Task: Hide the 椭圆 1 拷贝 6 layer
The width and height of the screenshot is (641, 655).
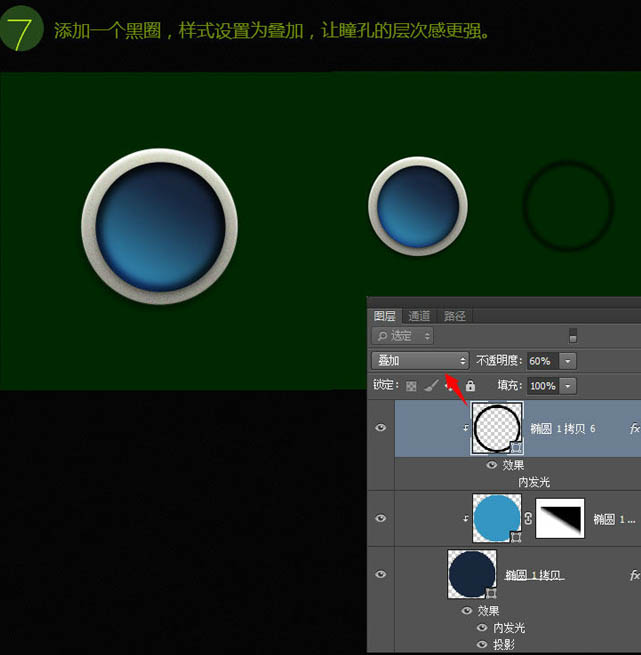Action: coord(380,428)
